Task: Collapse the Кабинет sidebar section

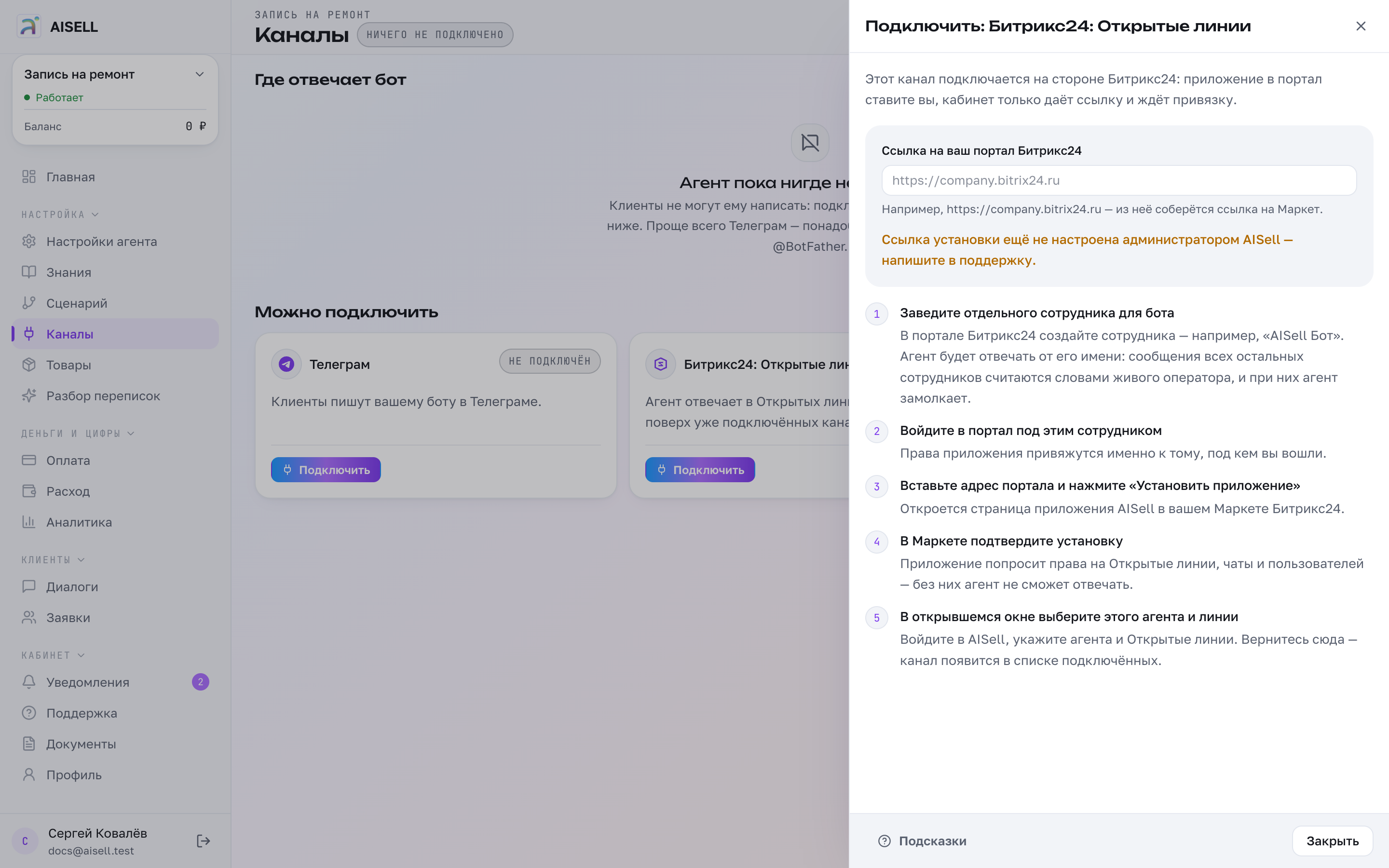Action: (54, 655)
